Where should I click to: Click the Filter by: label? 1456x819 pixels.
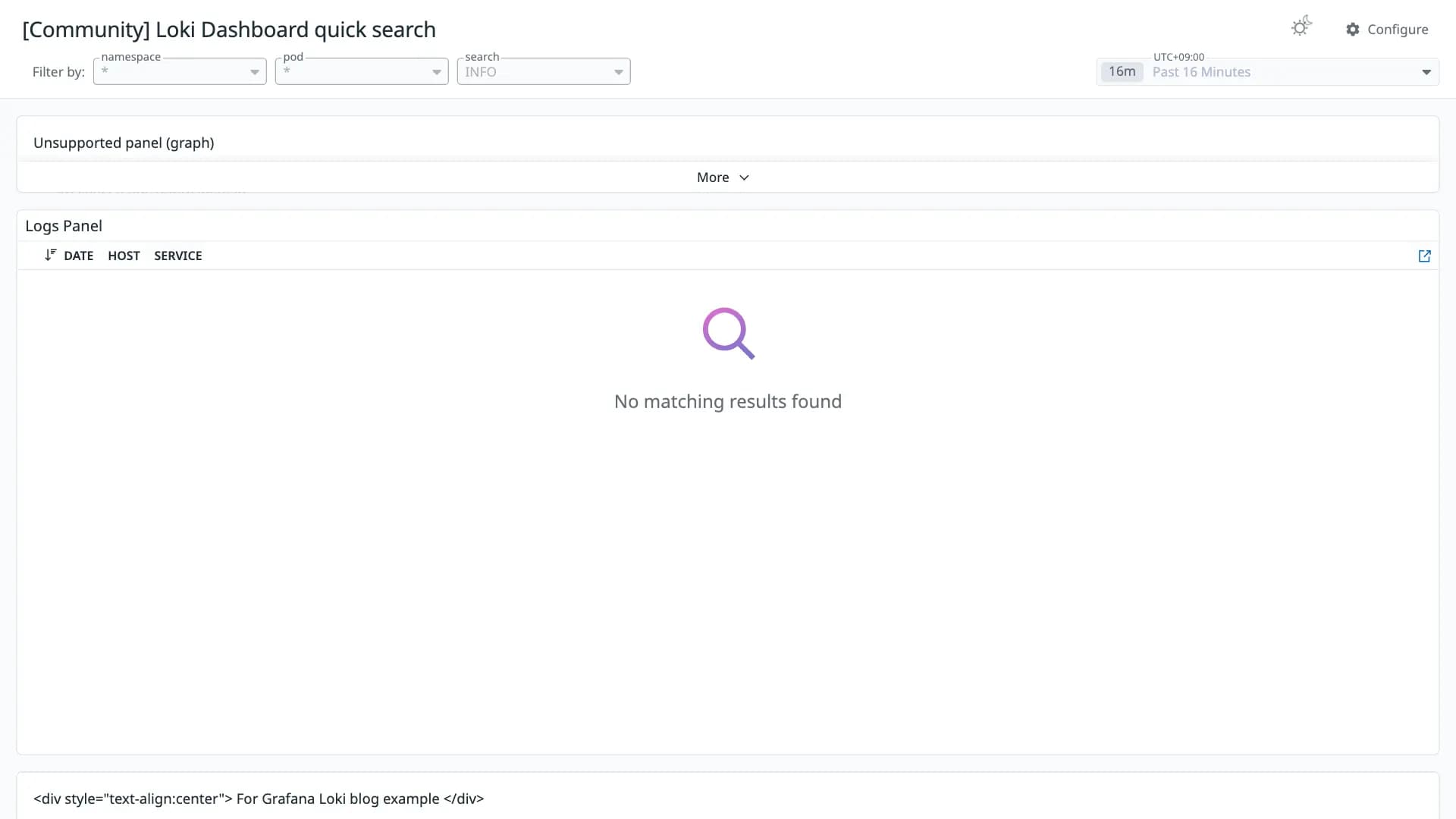[58, 72]
